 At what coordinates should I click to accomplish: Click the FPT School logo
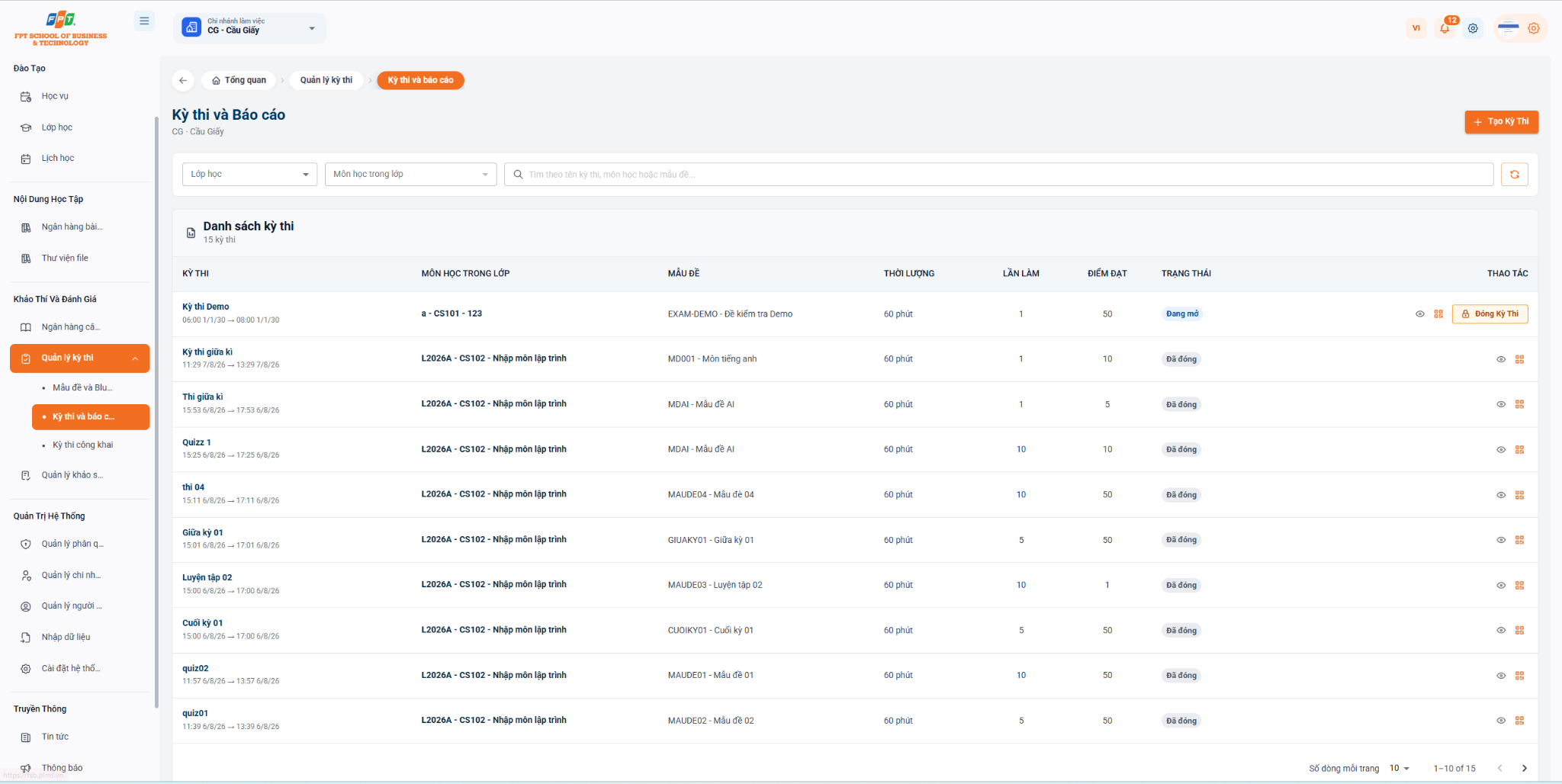click(x=61, y=29)
